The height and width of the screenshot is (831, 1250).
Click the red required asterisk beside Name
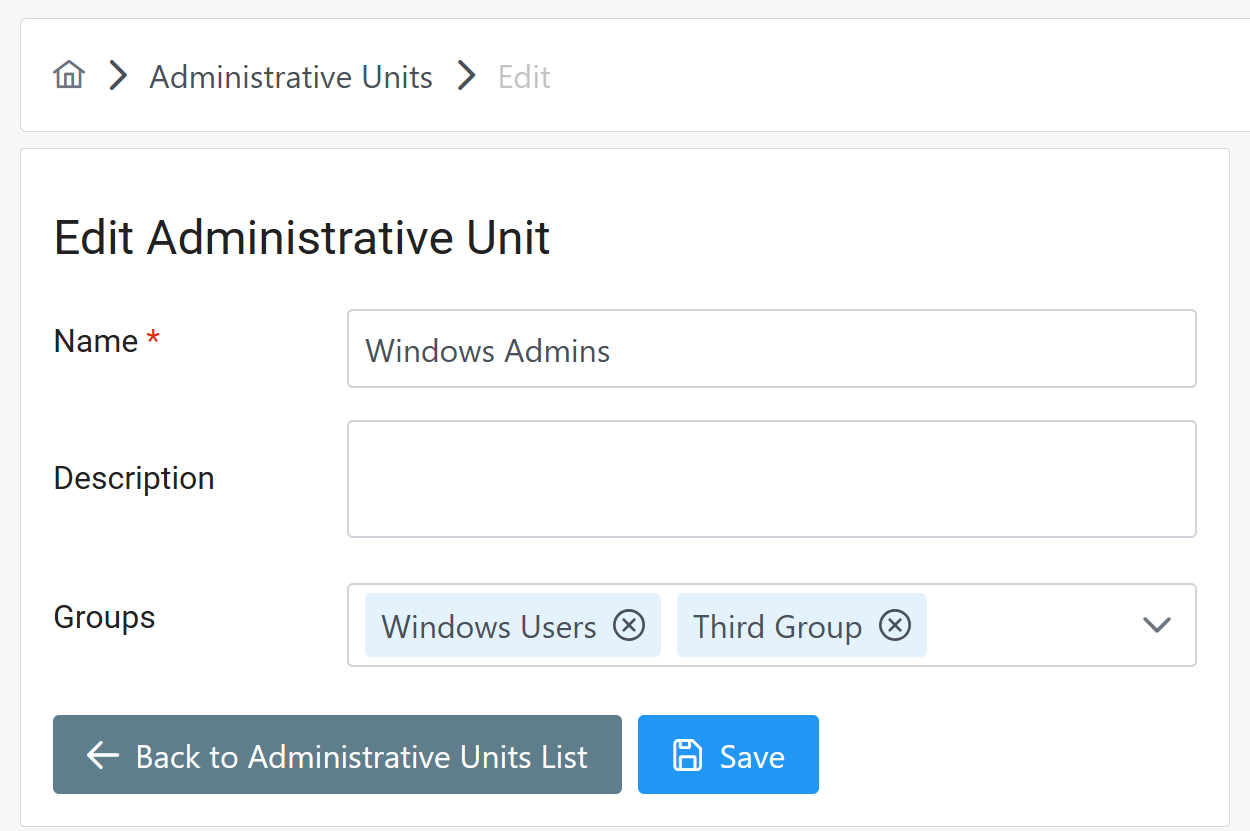click(x=153, y=341)
